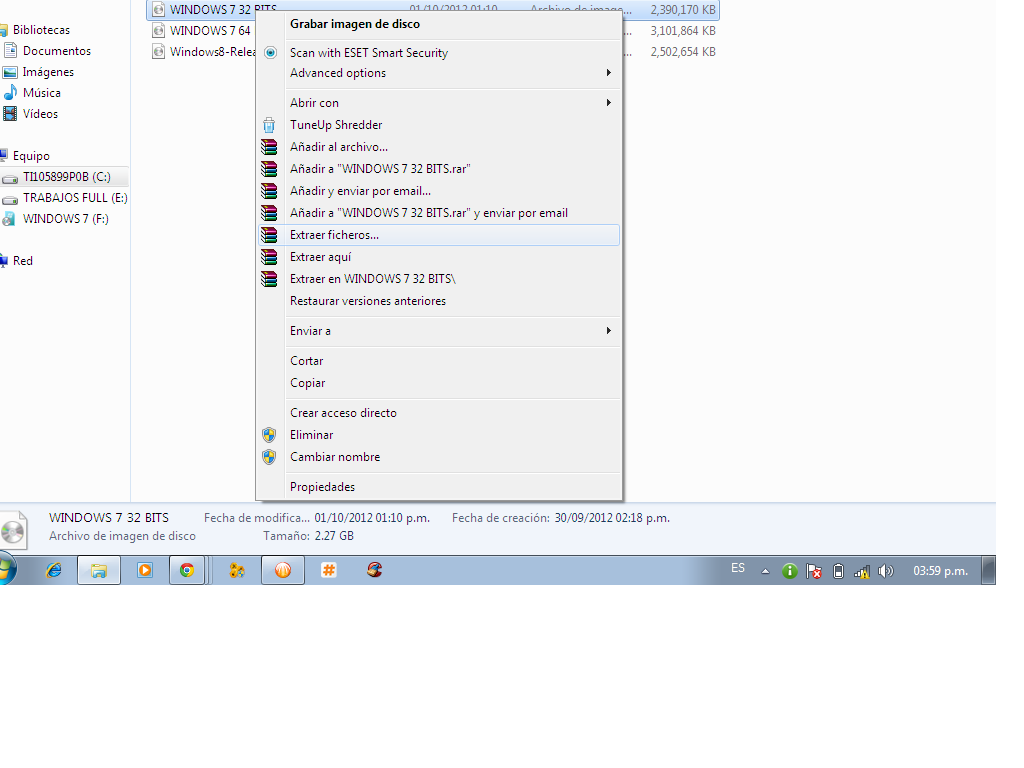Click TuneUp Shredder trash icon
Screen dimensions: 1024x768
click(269, 125)
